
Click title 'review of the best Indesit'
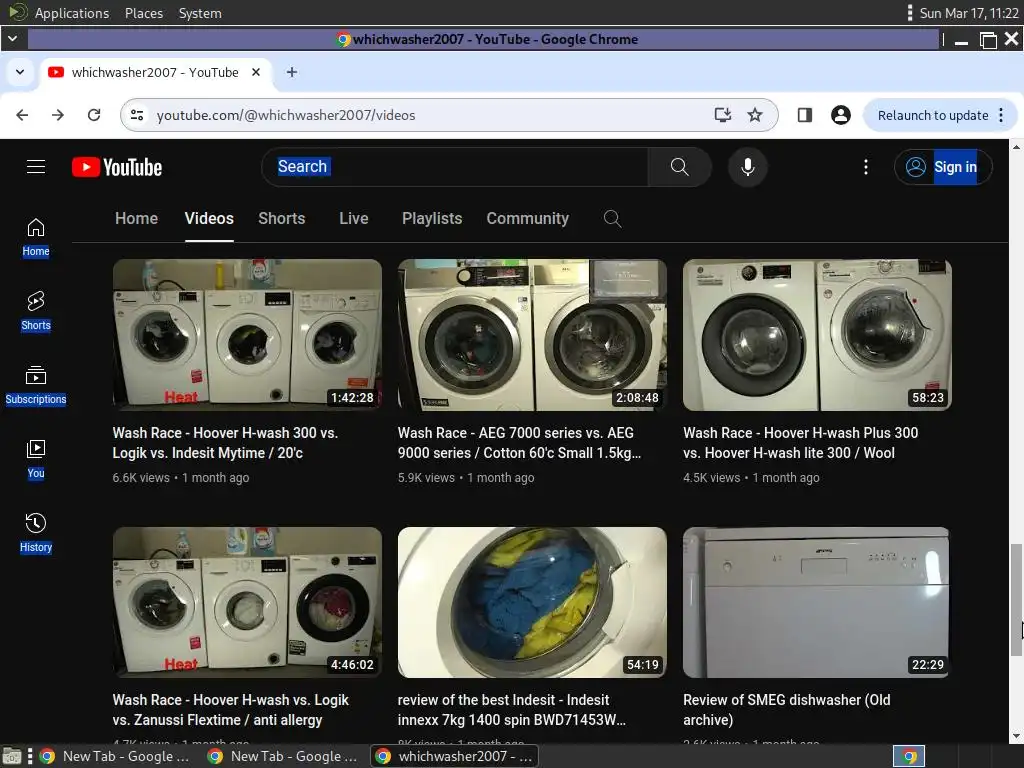[x=512, y=710]
